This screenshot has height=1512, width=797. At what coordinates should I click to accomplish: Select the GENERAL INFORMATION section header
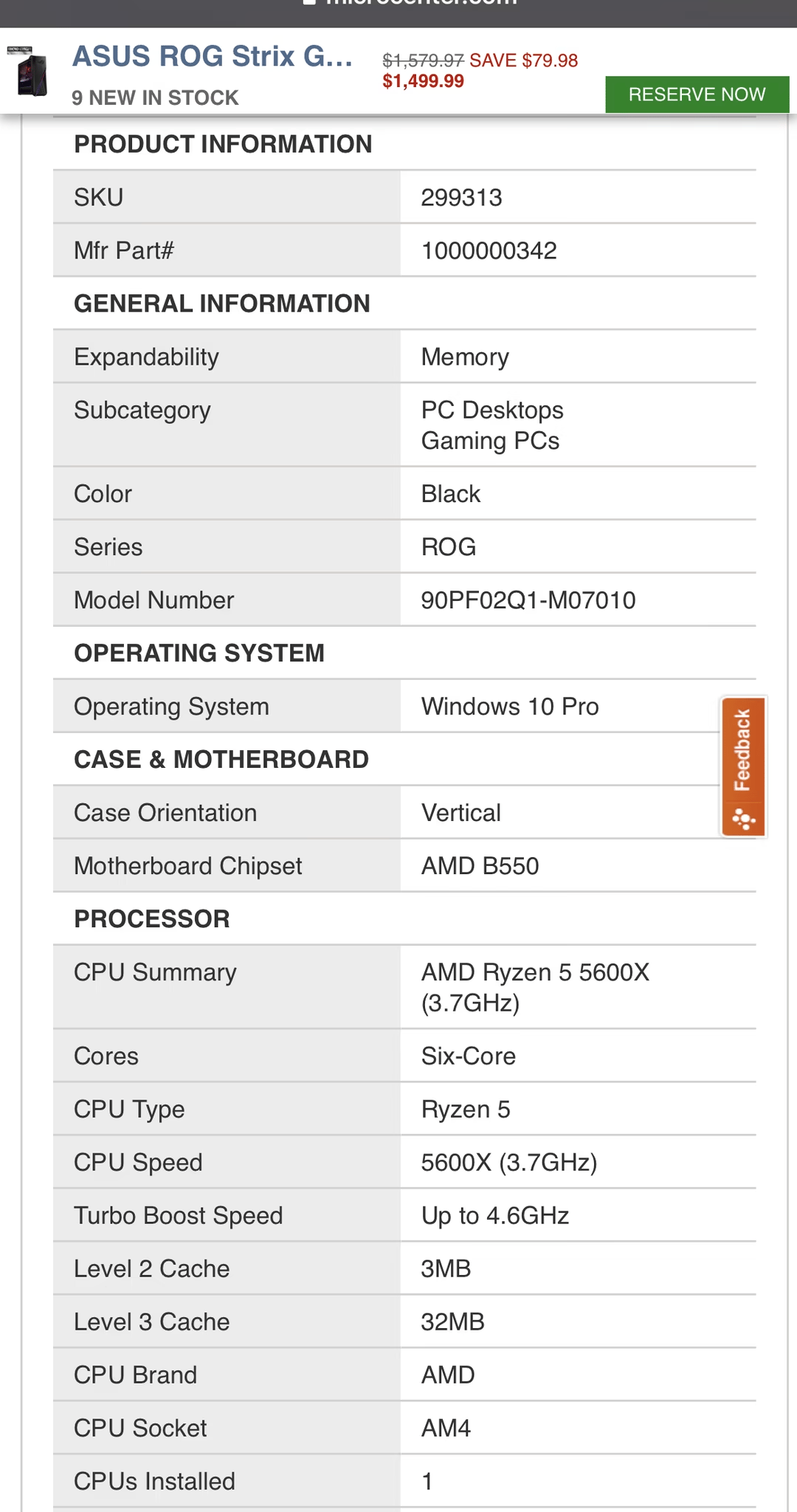(222, 303)
